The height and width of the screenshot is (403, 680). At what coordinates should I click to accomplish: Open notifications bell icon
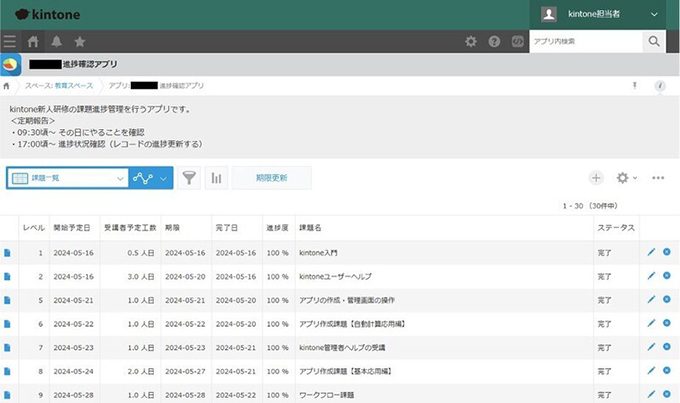coord(56,42)
